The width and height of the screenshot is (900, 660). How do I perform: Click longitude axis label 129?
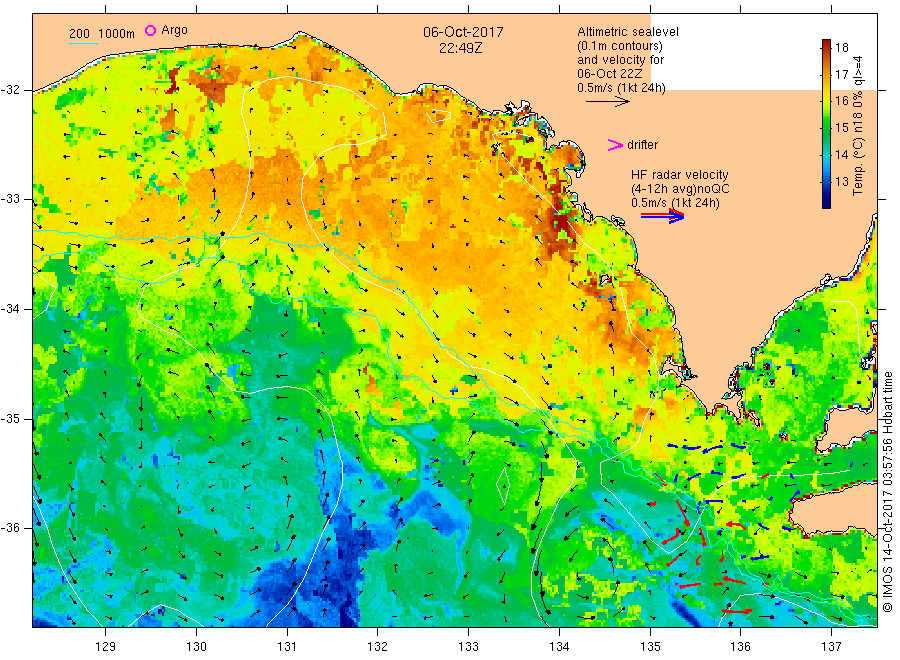click(106, 647)
